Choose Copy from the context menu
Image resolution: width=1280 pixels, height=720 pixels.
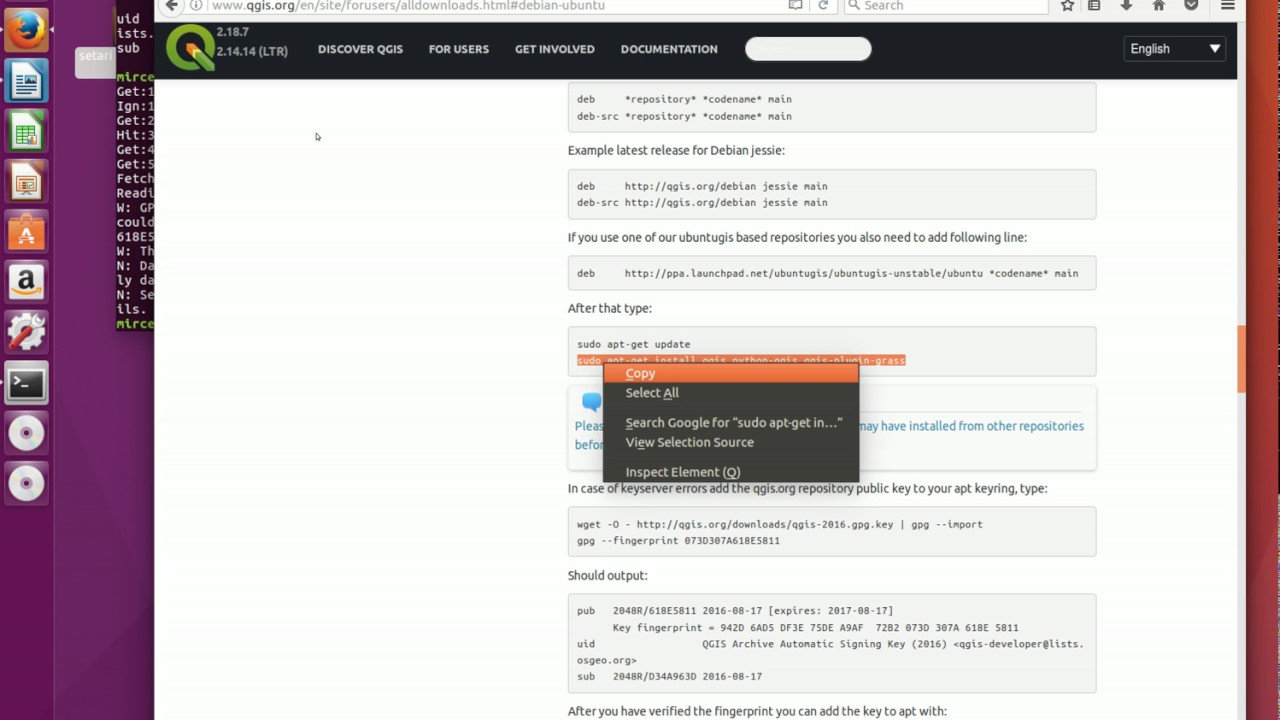[x=731, y=373]
